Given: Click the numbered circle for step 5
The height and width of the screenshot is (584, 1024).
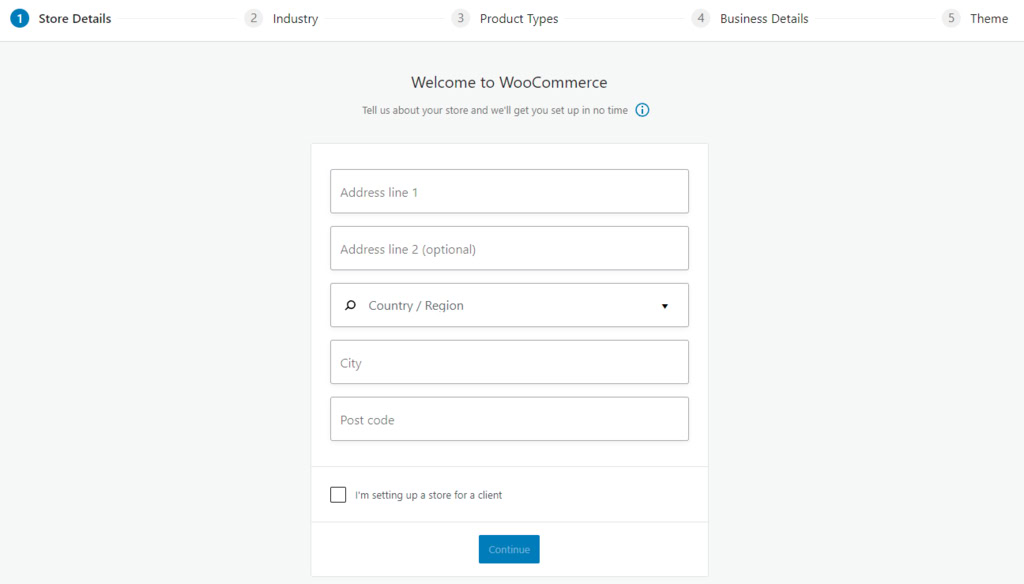Looking at the screenshot, I should (951, 18).
